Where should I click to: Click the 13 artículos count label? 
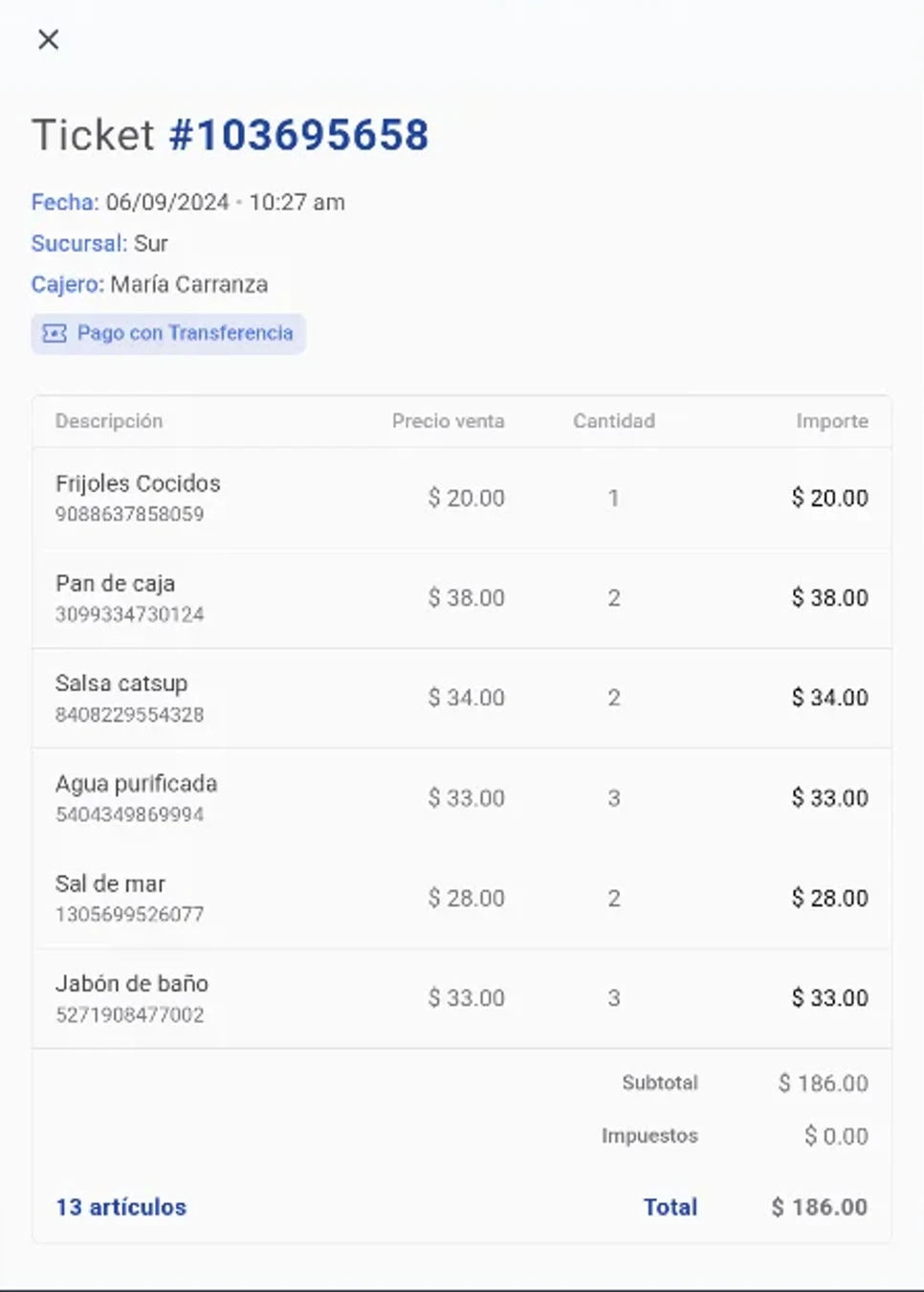coord(121,1207)
